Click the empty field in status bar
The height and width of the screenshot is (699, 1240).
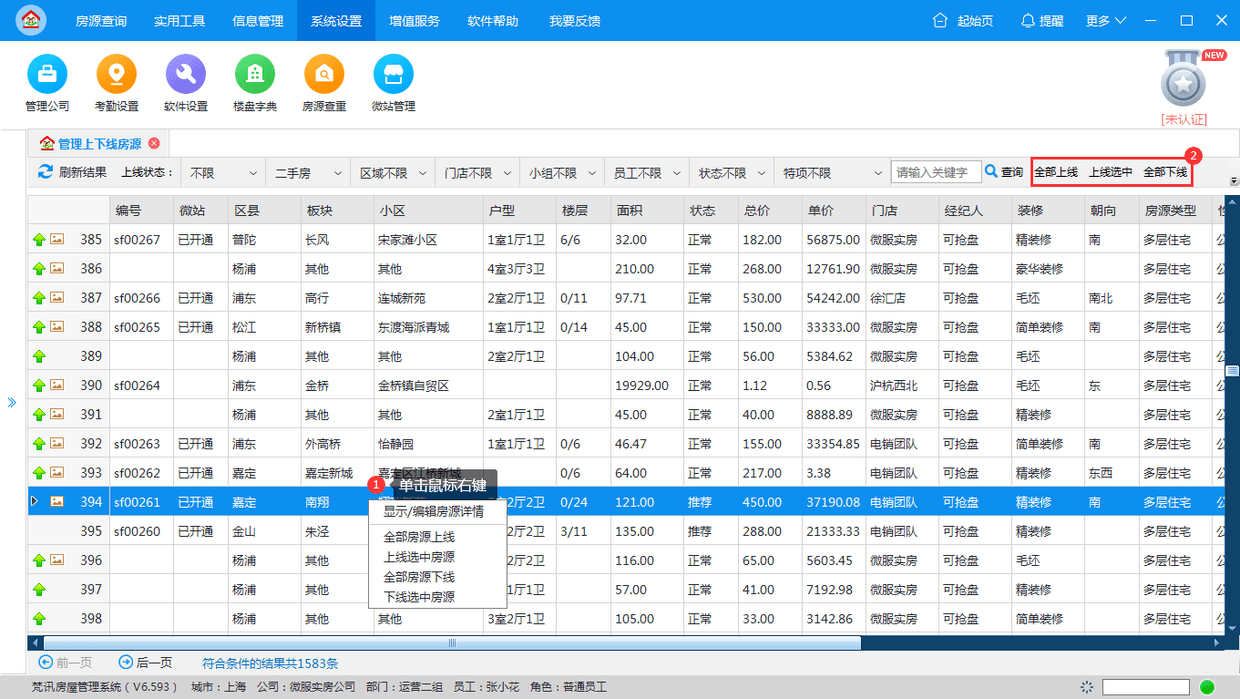1145,687
